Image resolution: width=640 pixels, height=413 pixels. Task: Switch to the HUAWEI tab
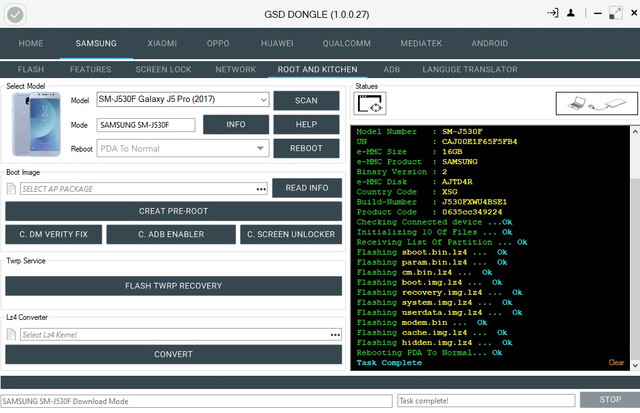[277, 43]
